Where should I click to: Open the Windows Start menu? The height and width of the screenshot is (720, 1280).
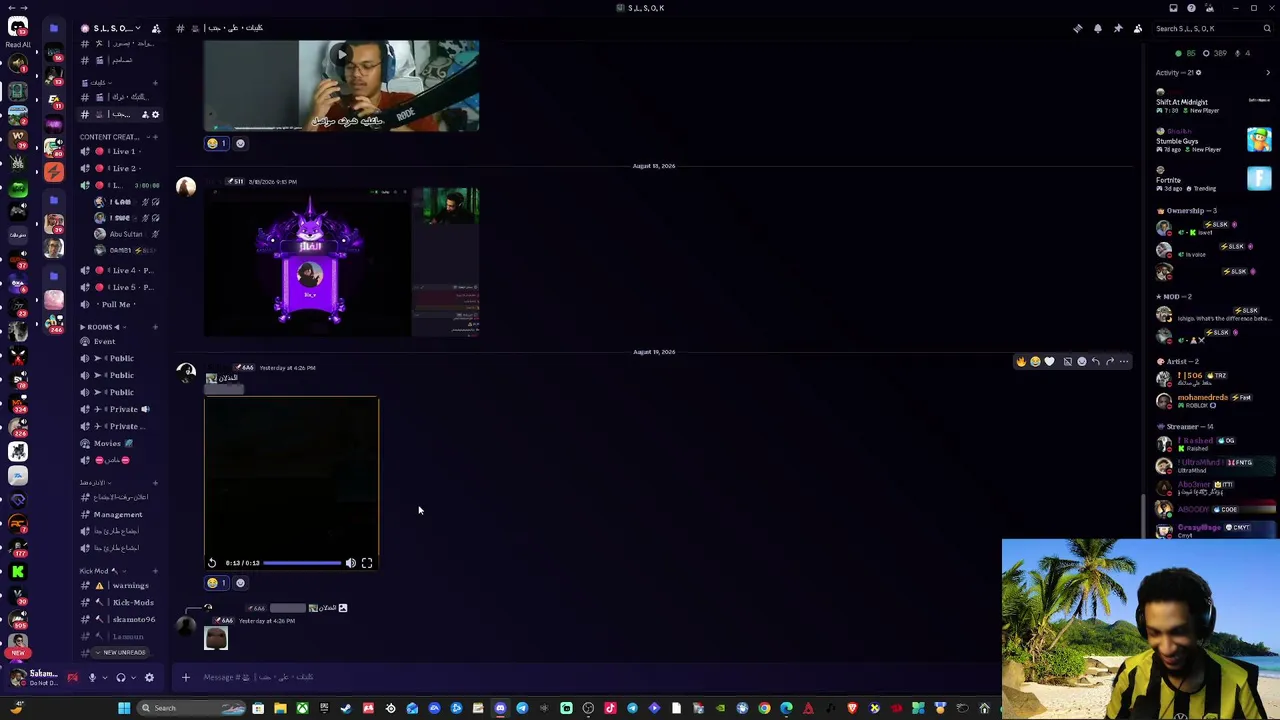coord(124,708)
